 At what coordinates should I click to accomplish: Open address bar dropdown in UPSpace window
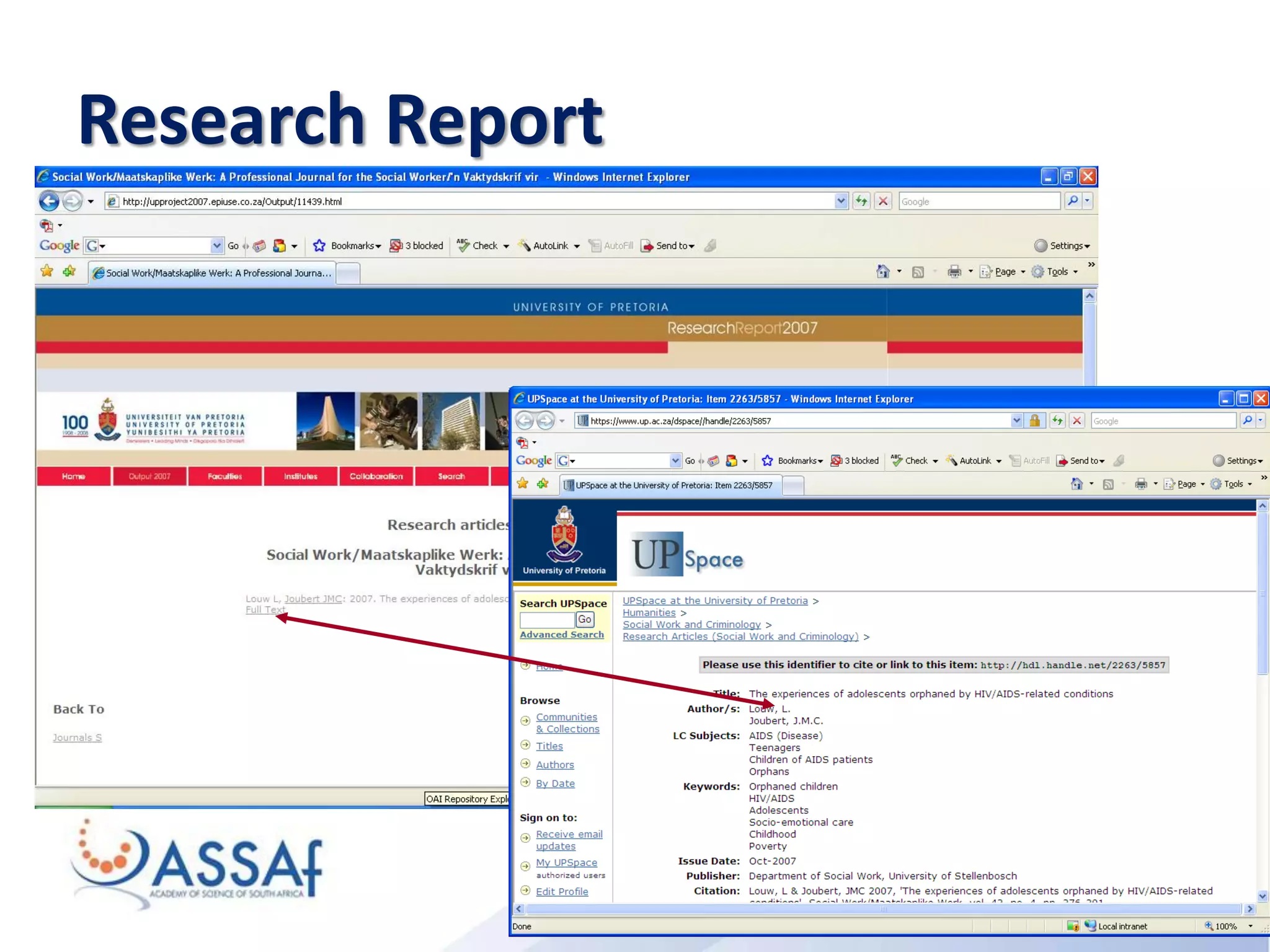click(x=1016, y=421)
